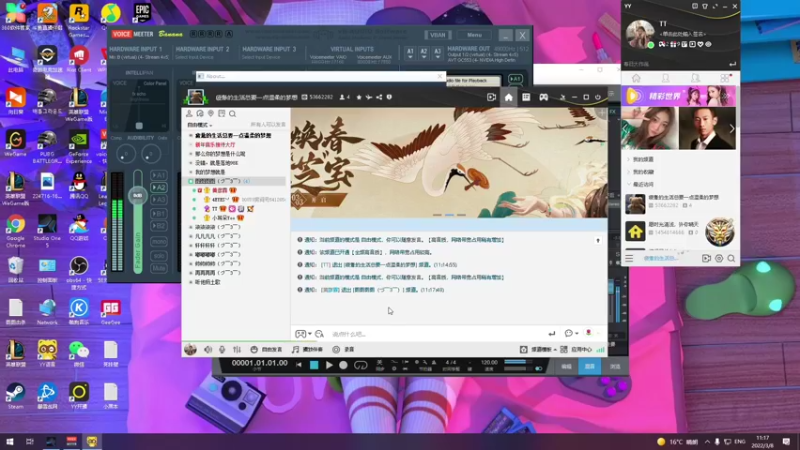Click the blue Stop button in DAW transport
The width and height of the screenshot is (800, 450).
314,365
